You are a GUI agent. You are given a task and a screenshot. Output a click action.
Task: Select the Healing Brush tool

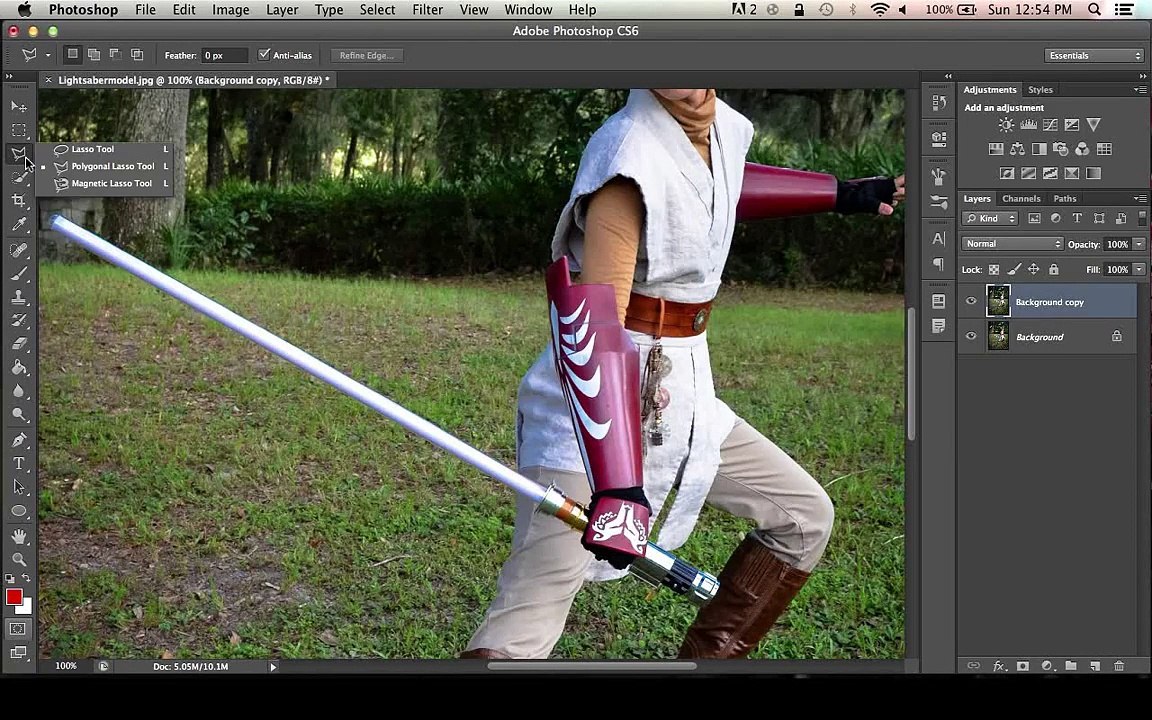coord(19,250)
